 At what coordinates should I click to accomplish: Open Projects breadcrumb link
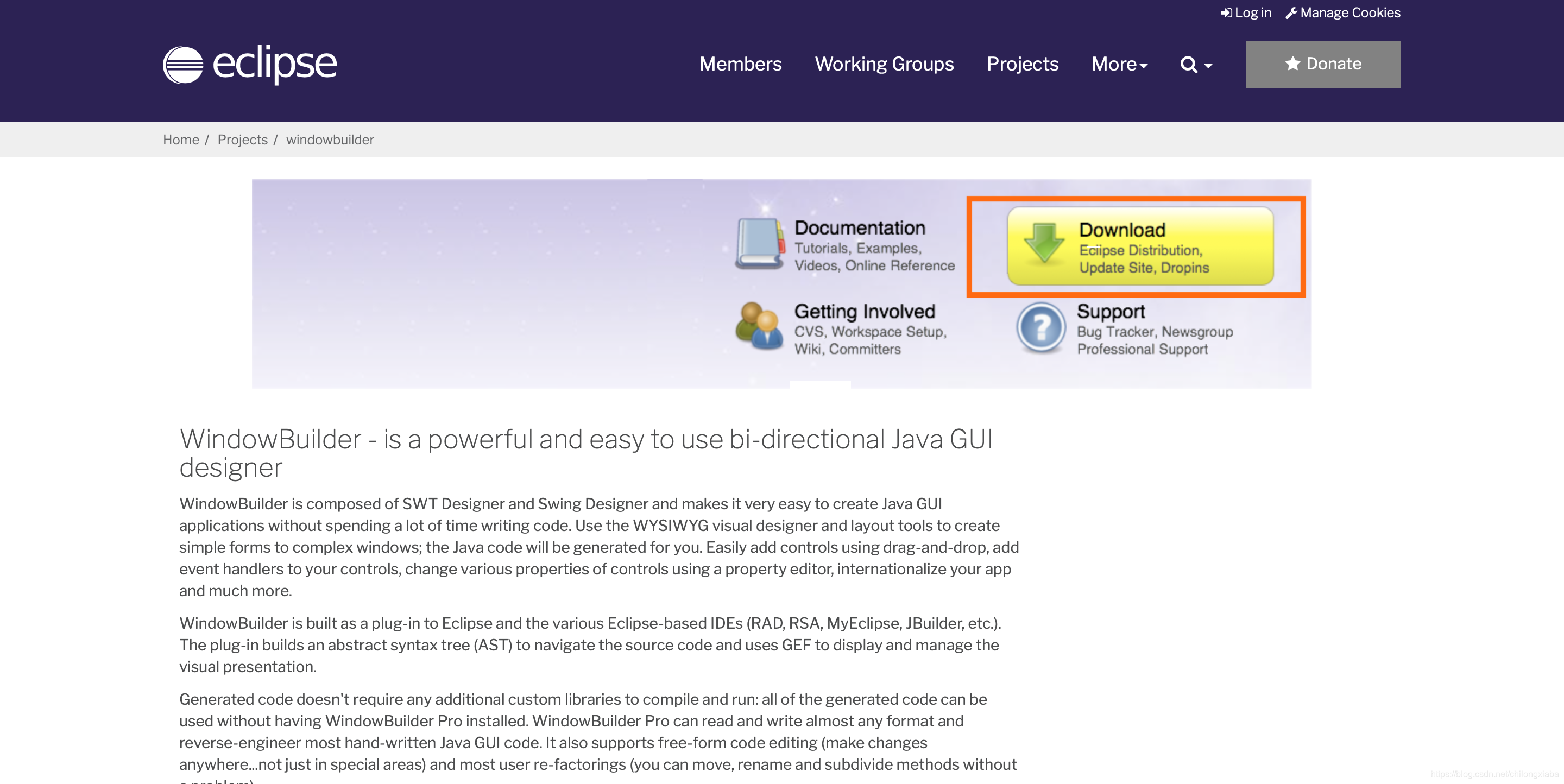[x=242, y=140]
